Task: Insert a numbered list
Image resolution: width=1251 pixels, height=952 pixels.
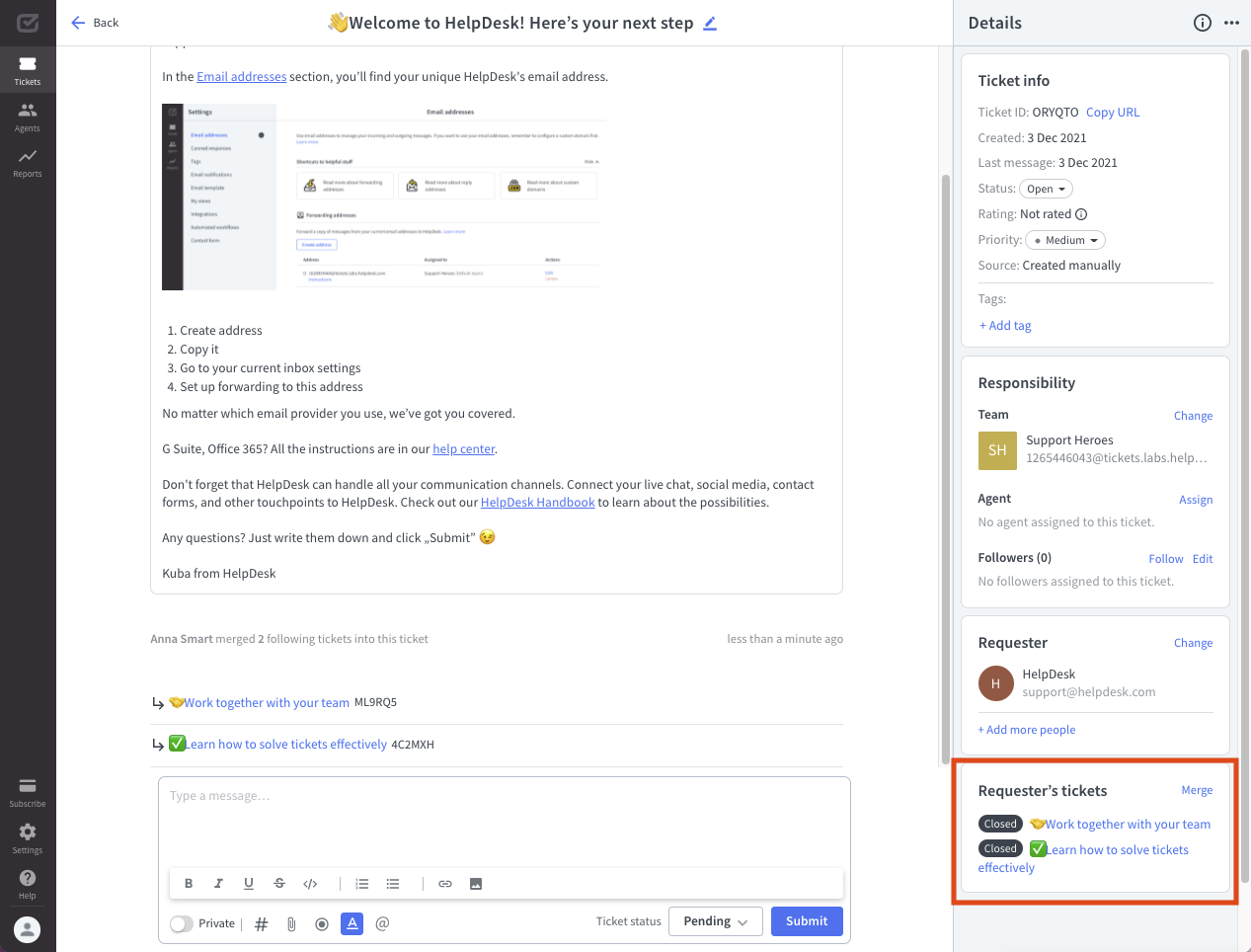Action: pyautogui.click(x=362, y=884)
